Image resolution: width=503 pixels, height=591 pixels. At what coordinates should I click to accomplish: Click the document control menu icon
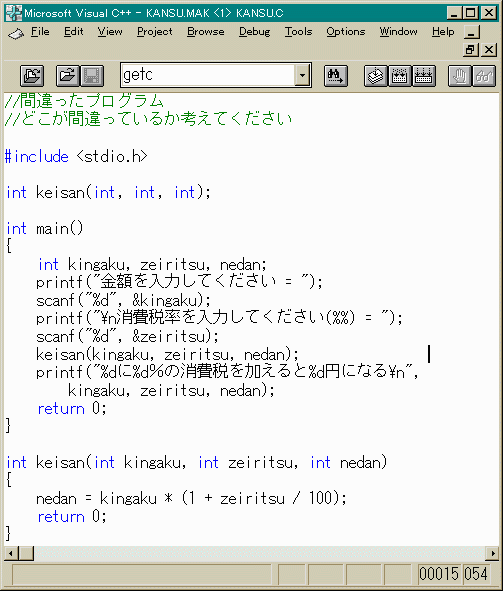pyautogui.click(x=16, y=33)
